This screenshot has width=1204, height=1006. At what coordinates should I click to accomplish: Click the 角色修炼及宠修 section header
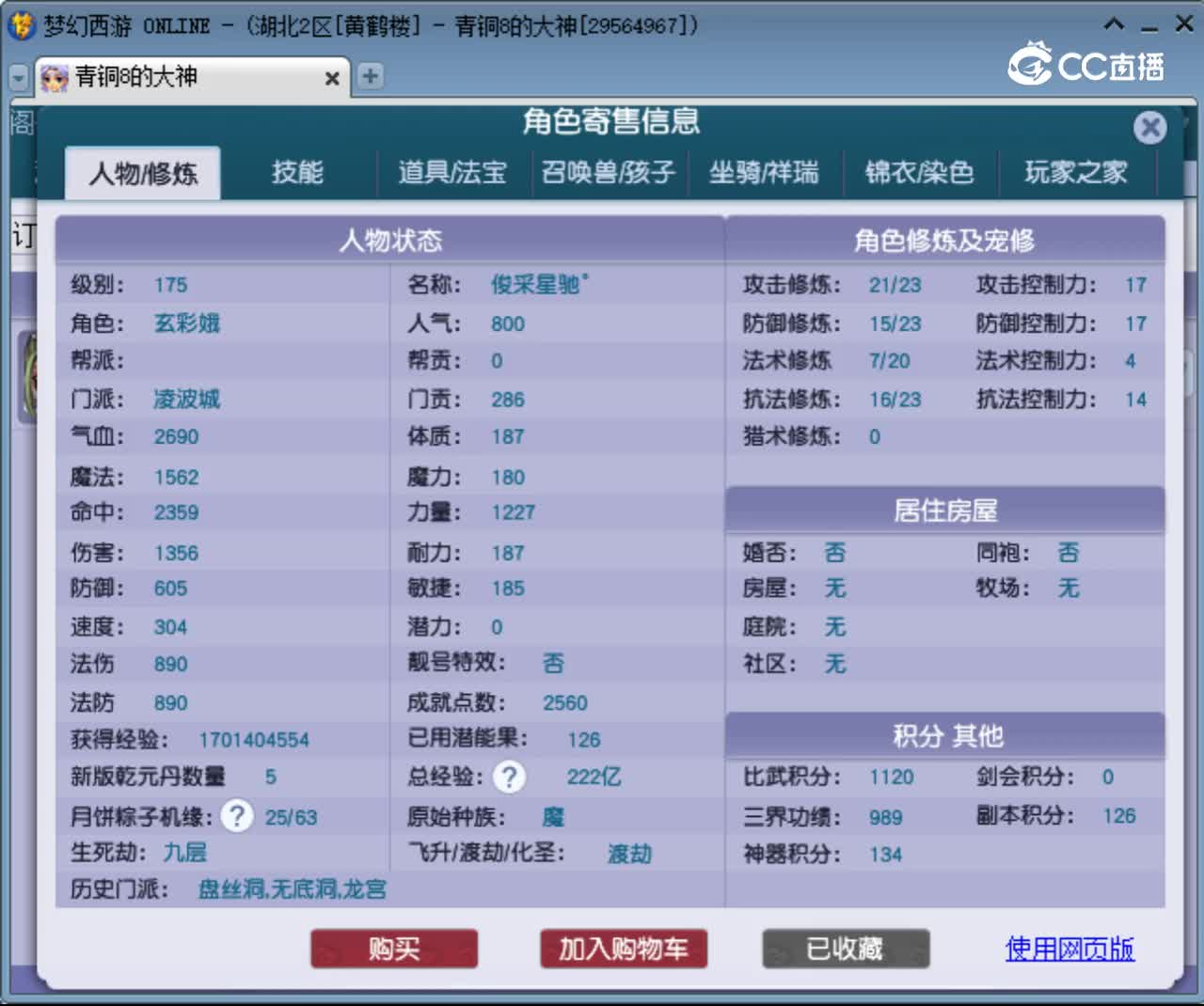point(944,240)
